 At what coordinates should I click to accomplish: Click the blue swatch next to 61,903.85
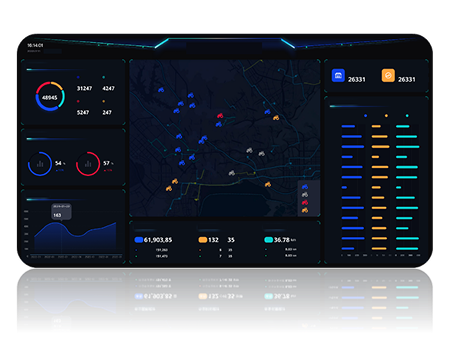click(139, 240)
